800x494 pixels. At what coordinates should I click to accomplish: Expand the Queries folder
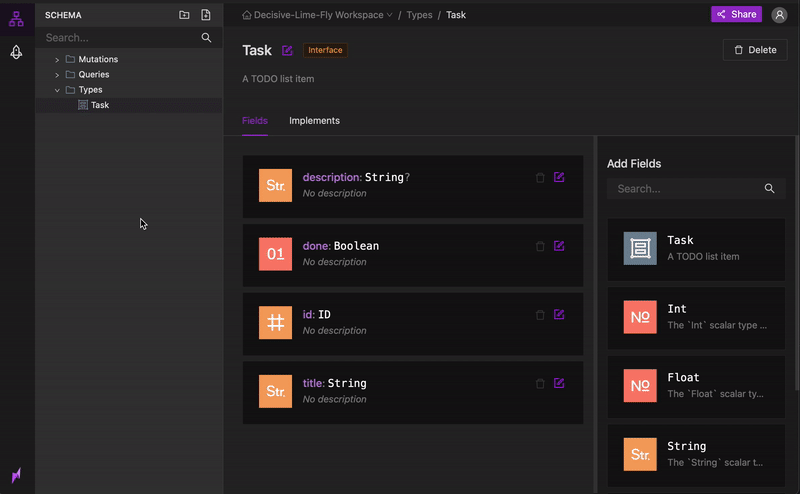(x=57, y=75)
